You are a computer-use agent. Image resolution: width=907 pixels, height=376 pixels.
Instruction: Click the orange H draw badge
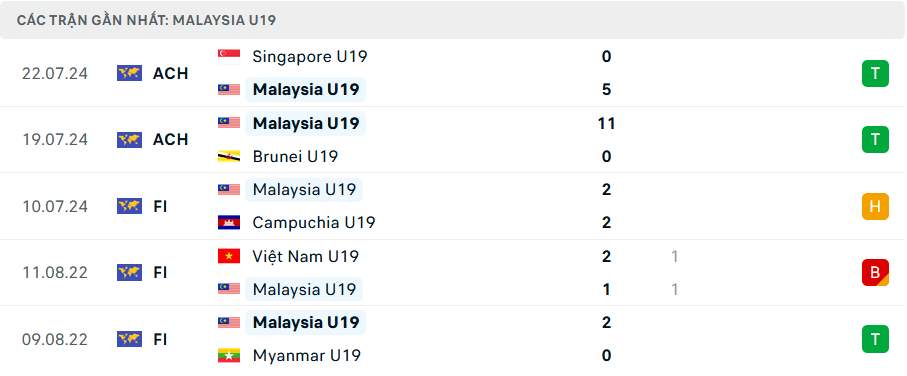coord(875,206)
